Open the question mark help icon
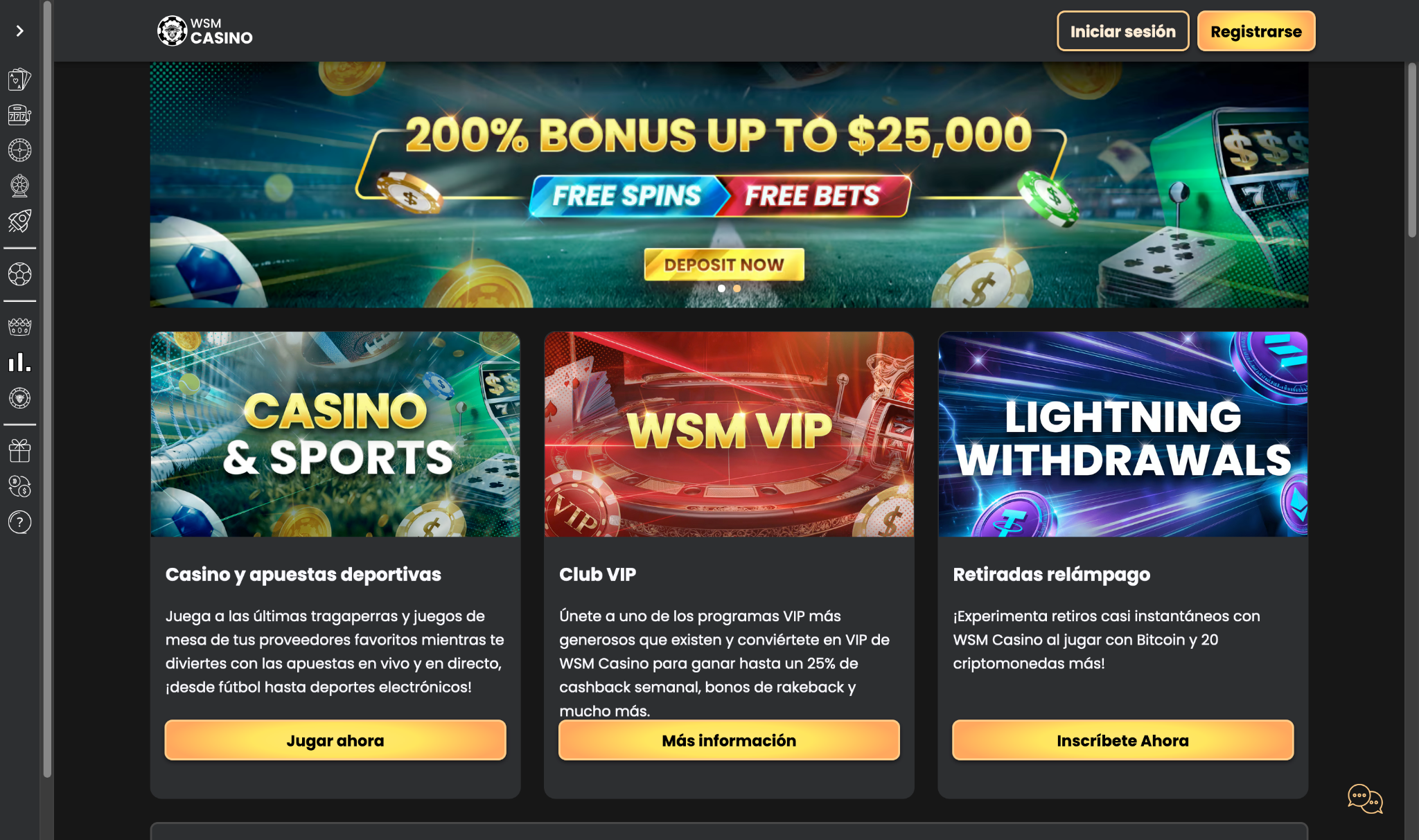Viewport: 1419px width, 840px height. pyautogui.click(x=19, y=522)
